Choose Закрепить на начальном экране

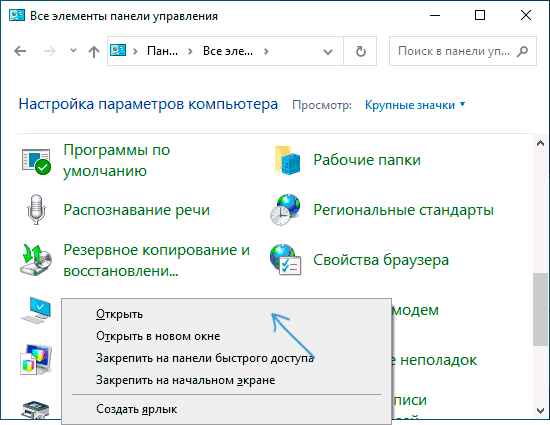pyautogui.click(x=226, y=380)
